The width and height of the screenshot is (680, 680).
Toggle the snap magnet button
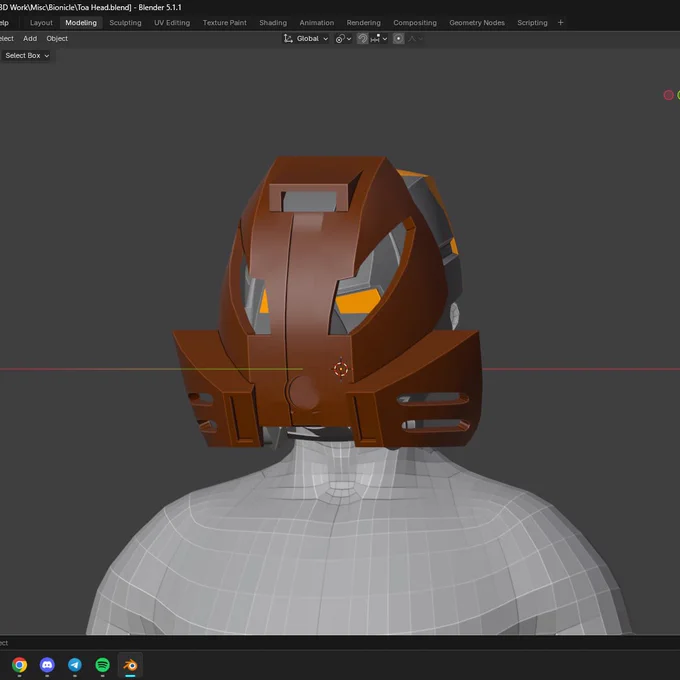(x=363, y=39)
